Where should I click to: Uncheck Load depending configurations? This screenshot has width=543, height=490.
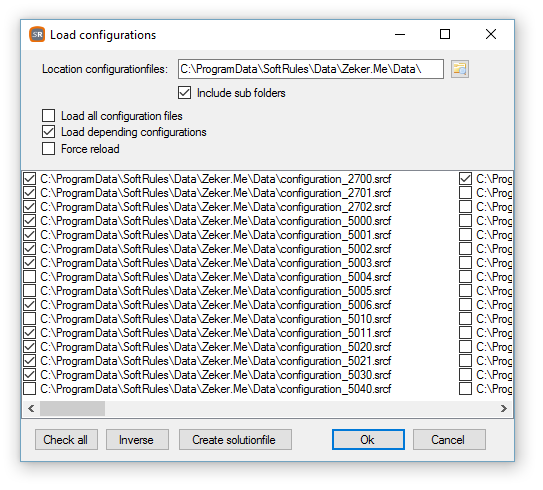click(x=48, y=132)
